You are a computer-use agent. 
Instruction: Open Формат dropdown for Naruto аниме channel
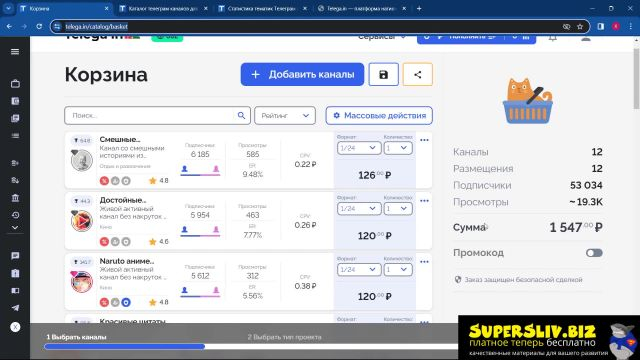click(359, 269)
